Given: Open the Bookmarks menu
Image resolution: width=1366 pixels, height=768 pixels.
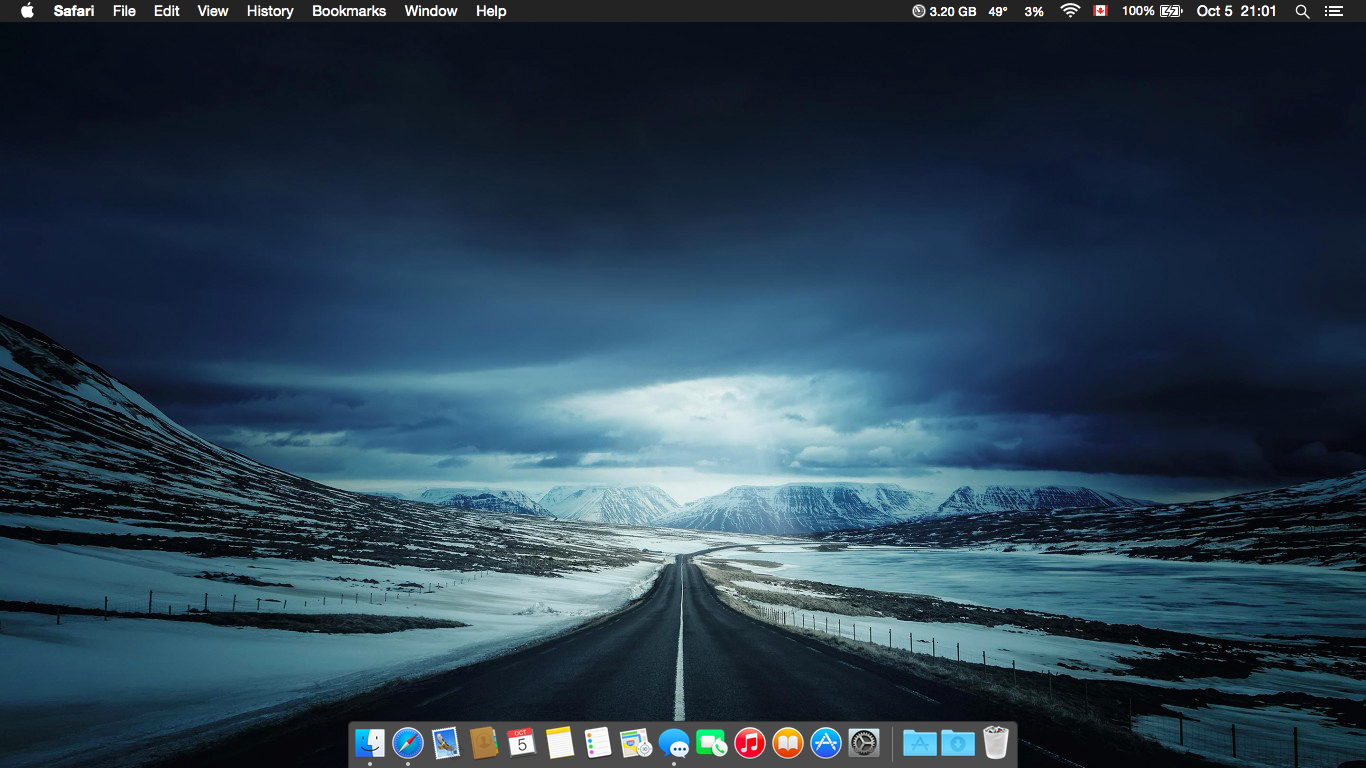Looking at the screenshot, I should 349,11.
